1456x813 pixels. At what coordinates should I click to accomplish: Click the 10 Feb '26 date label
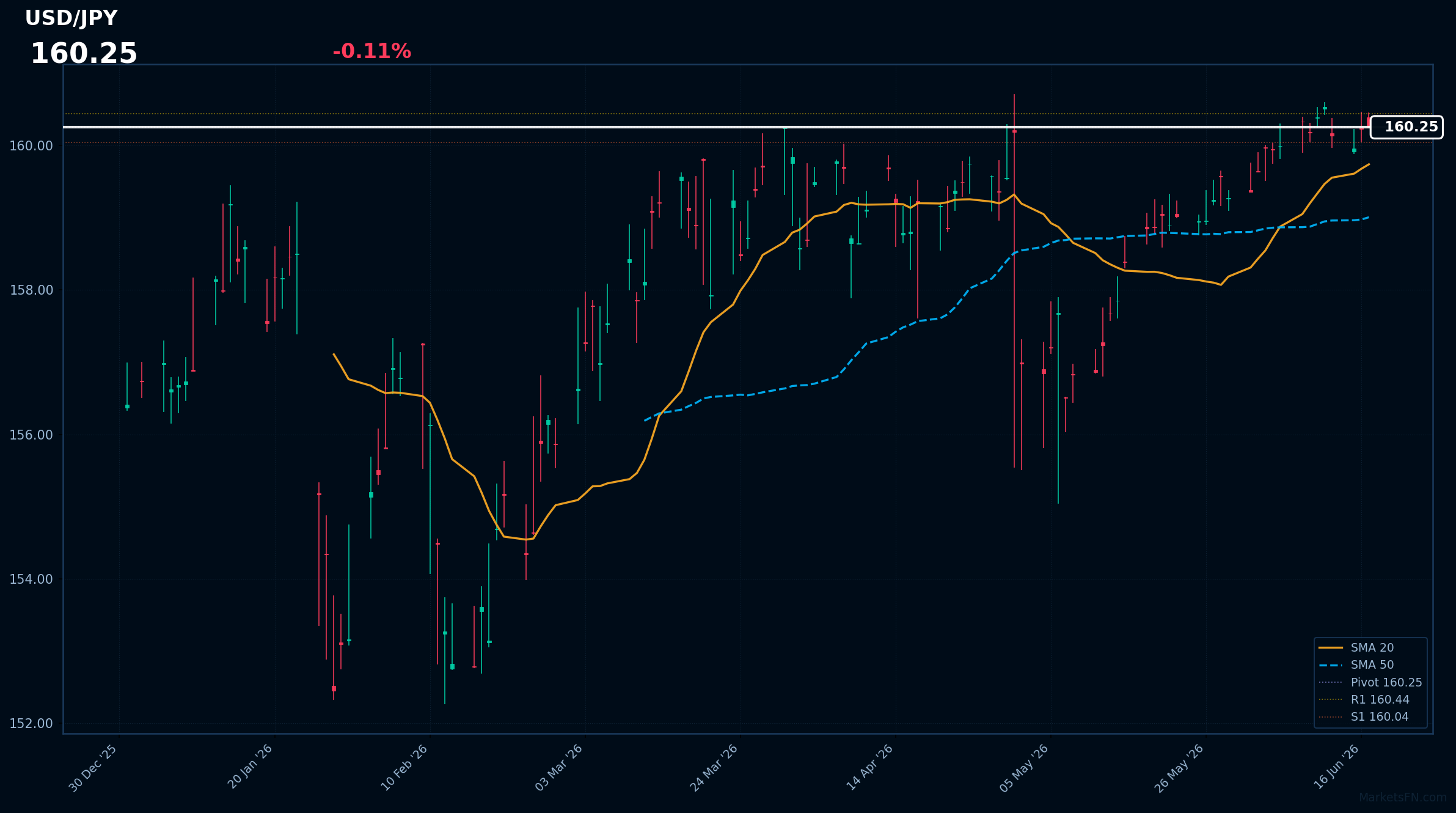pos(404,768)
